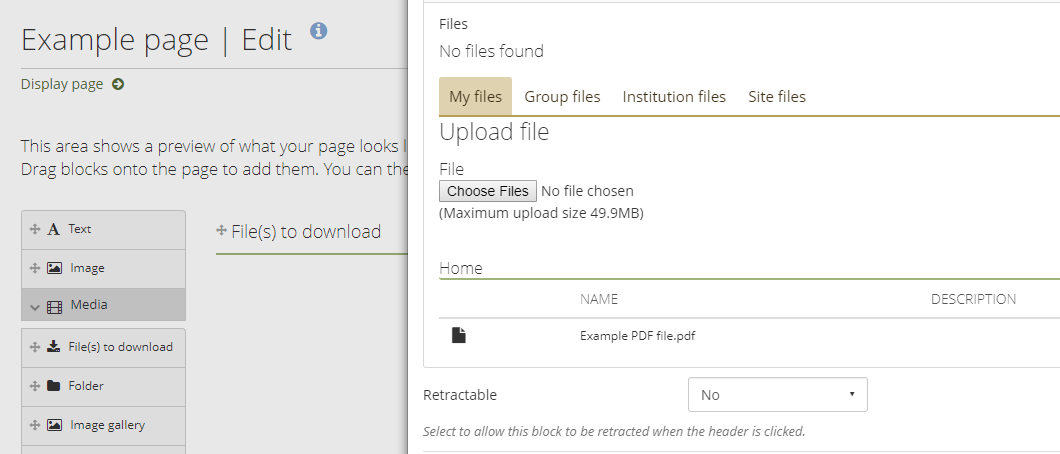Select the Text block icon
This screenshot has width=1060, height=454.
tap(53, 229)
